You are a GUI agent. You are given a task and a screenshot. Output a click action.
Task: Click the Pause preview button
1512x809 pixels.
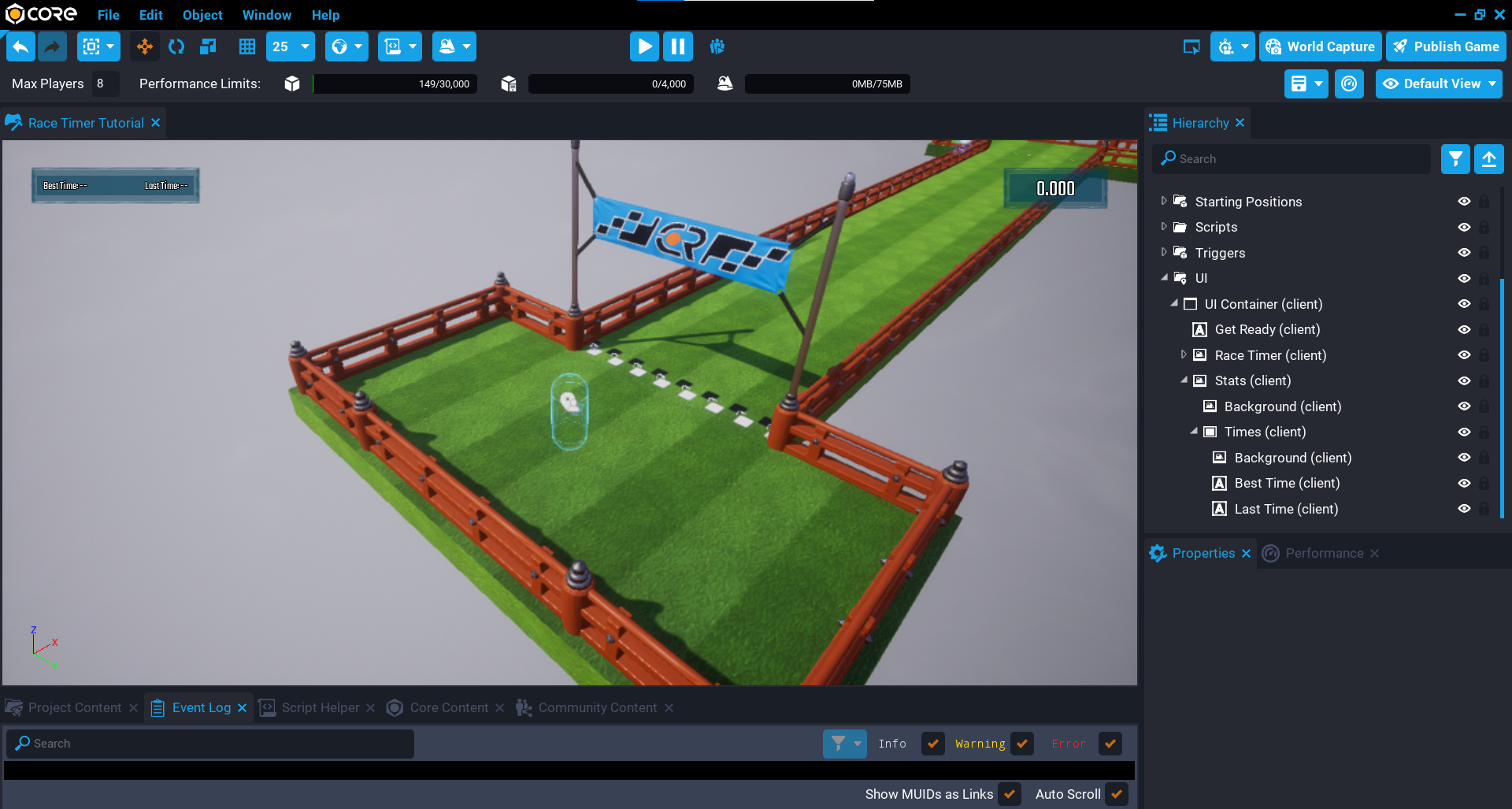tap(677, 47)
